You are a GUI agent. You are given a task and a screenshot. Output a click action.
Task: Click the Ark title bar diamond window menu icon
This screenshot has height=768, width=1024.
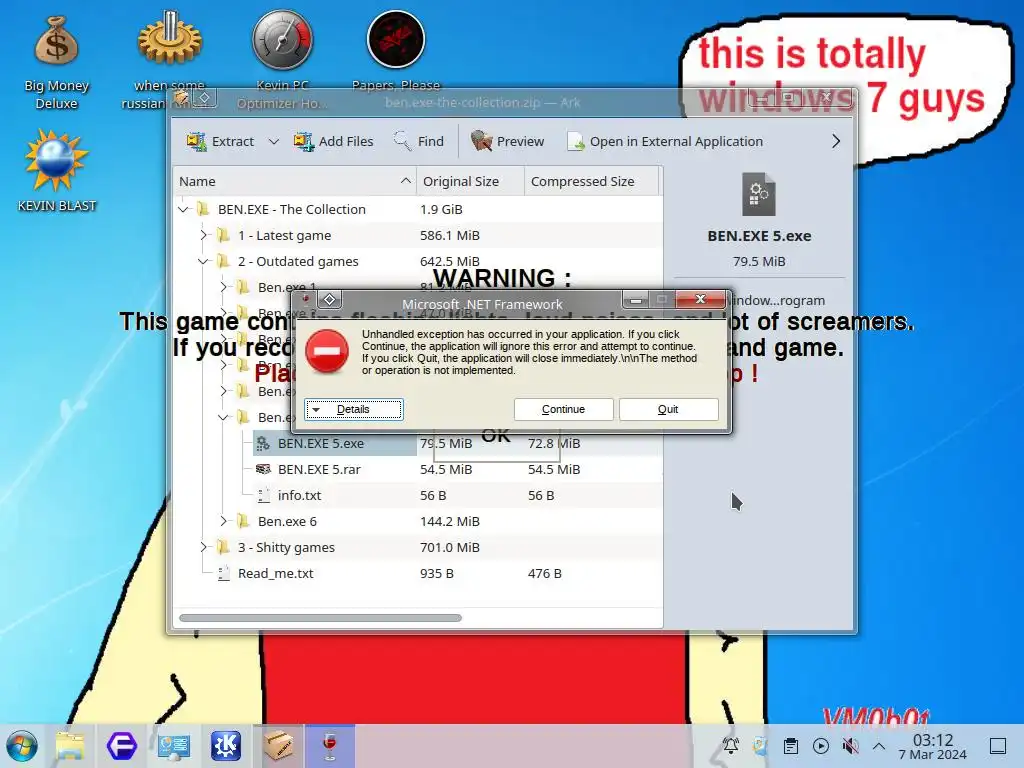(x=204, y=99)
